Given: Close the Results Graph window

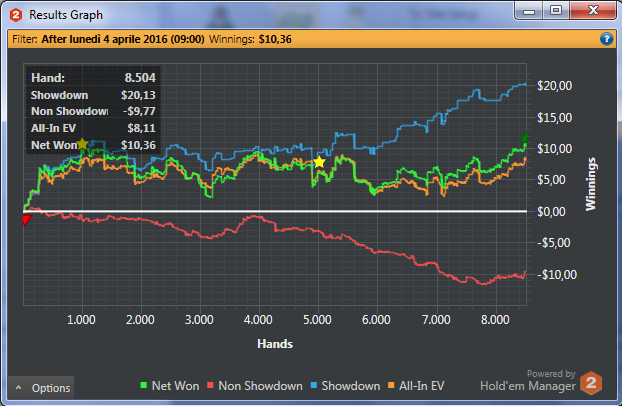Looking at the screenshot, I should pos(593,11).
